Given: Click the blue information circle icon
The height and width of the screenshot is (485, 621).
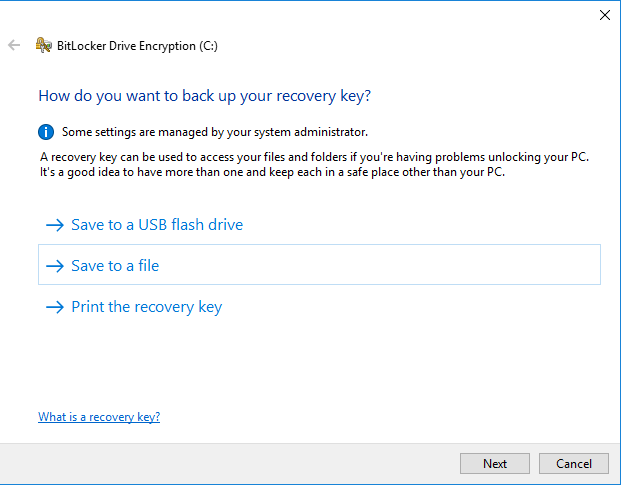Looking at the screenshot, I should (x=46, y=132).
